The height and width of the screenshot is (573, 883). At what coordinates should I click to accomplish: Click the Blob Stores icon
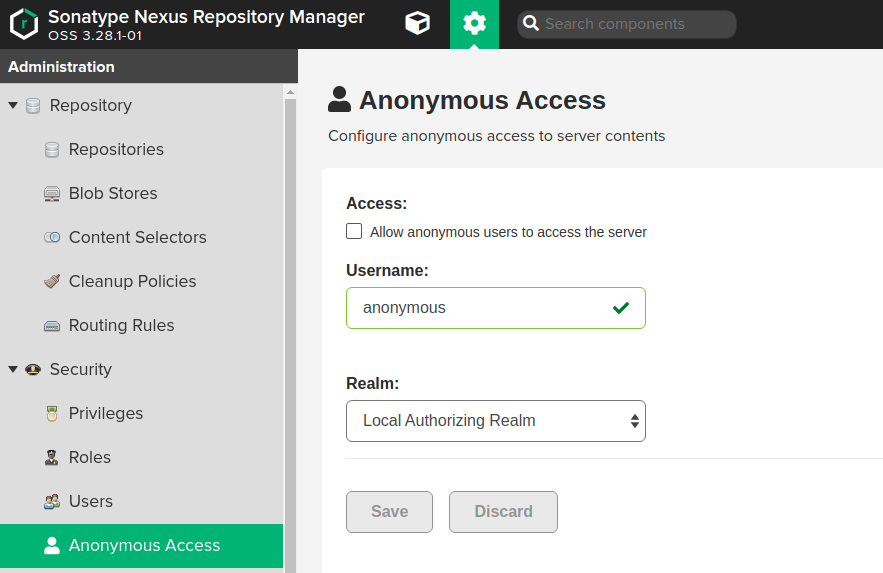click(x=52, y=194)
